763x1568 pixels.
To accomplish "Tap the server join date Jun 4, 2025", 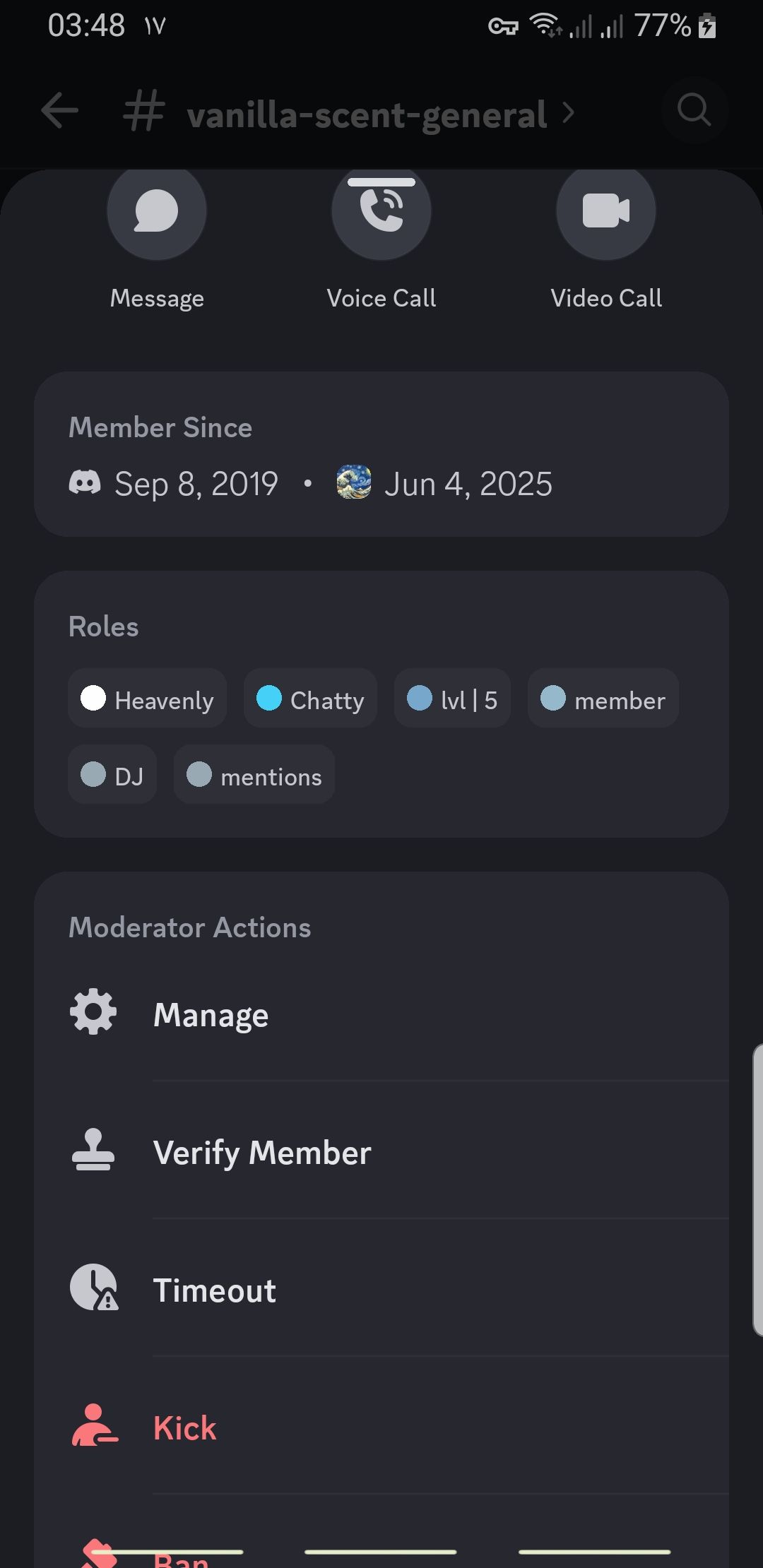I will point(468,485).
